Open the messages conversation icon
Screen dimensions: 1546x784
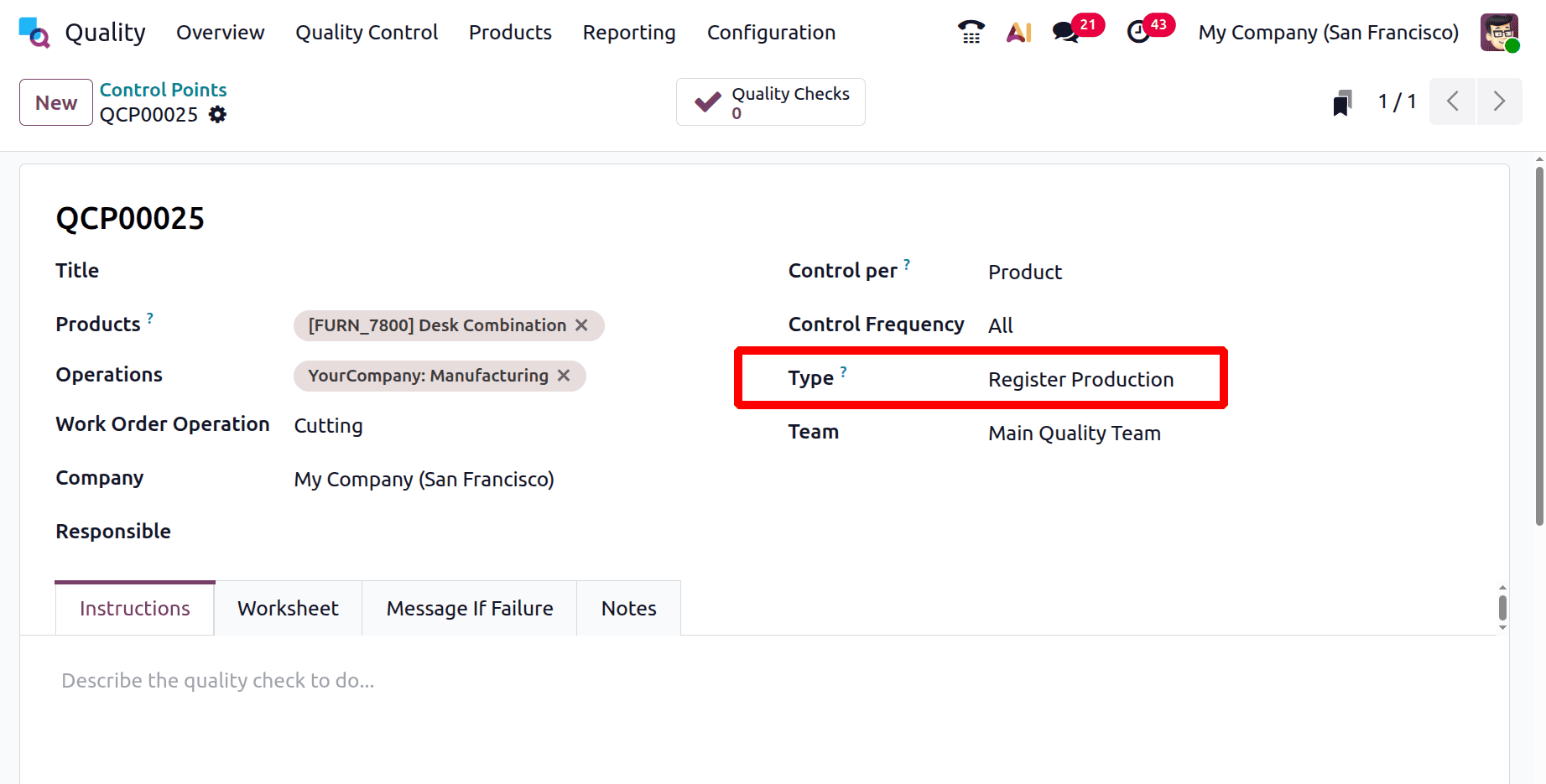coord(1064,32)
